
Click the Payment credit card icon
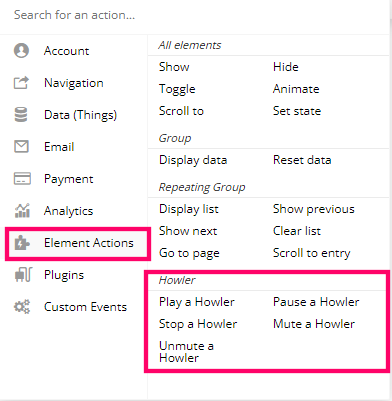[22, 178]
